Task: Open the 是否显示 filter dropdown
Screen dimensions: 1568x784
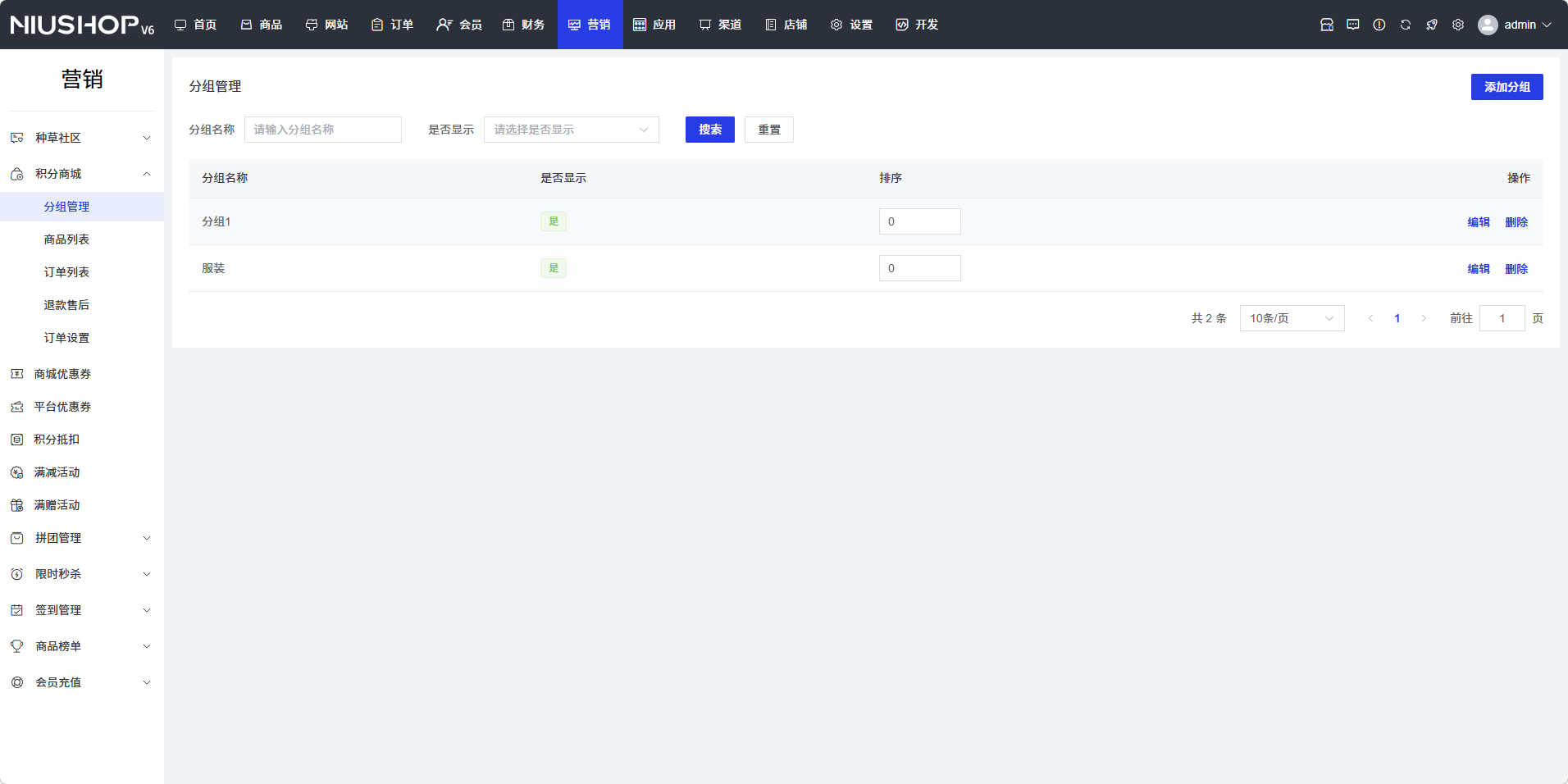Action: point(571,130)
